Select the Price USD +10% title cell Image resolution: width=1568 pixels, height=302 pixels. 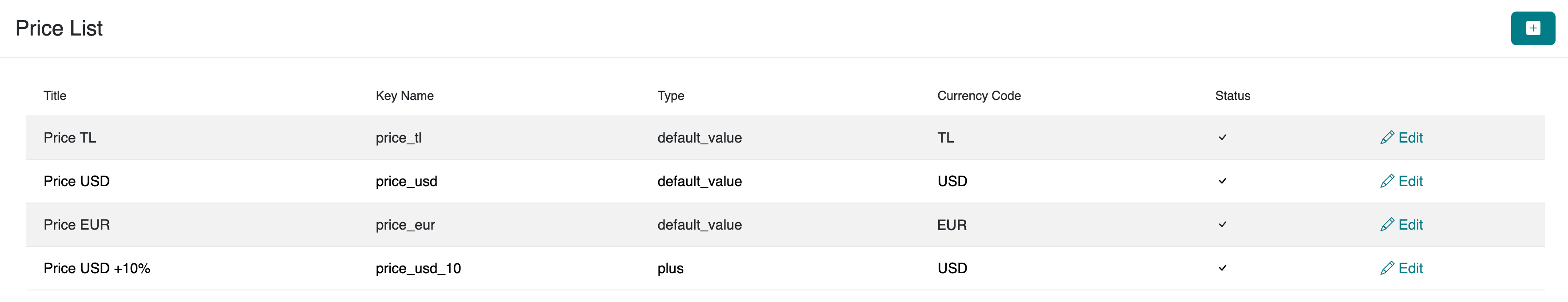coord(97,269)
